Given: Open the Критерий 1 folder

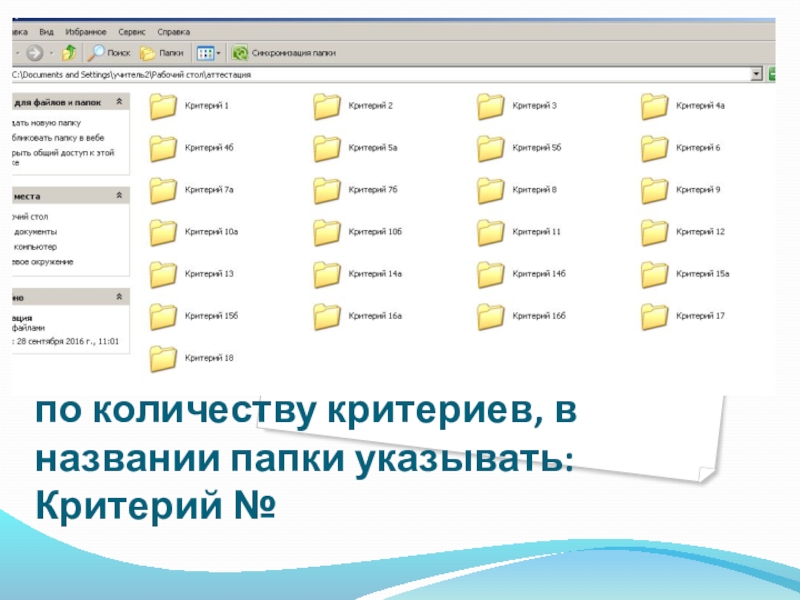Looking at the screenshot, I should tap(164, 106).
